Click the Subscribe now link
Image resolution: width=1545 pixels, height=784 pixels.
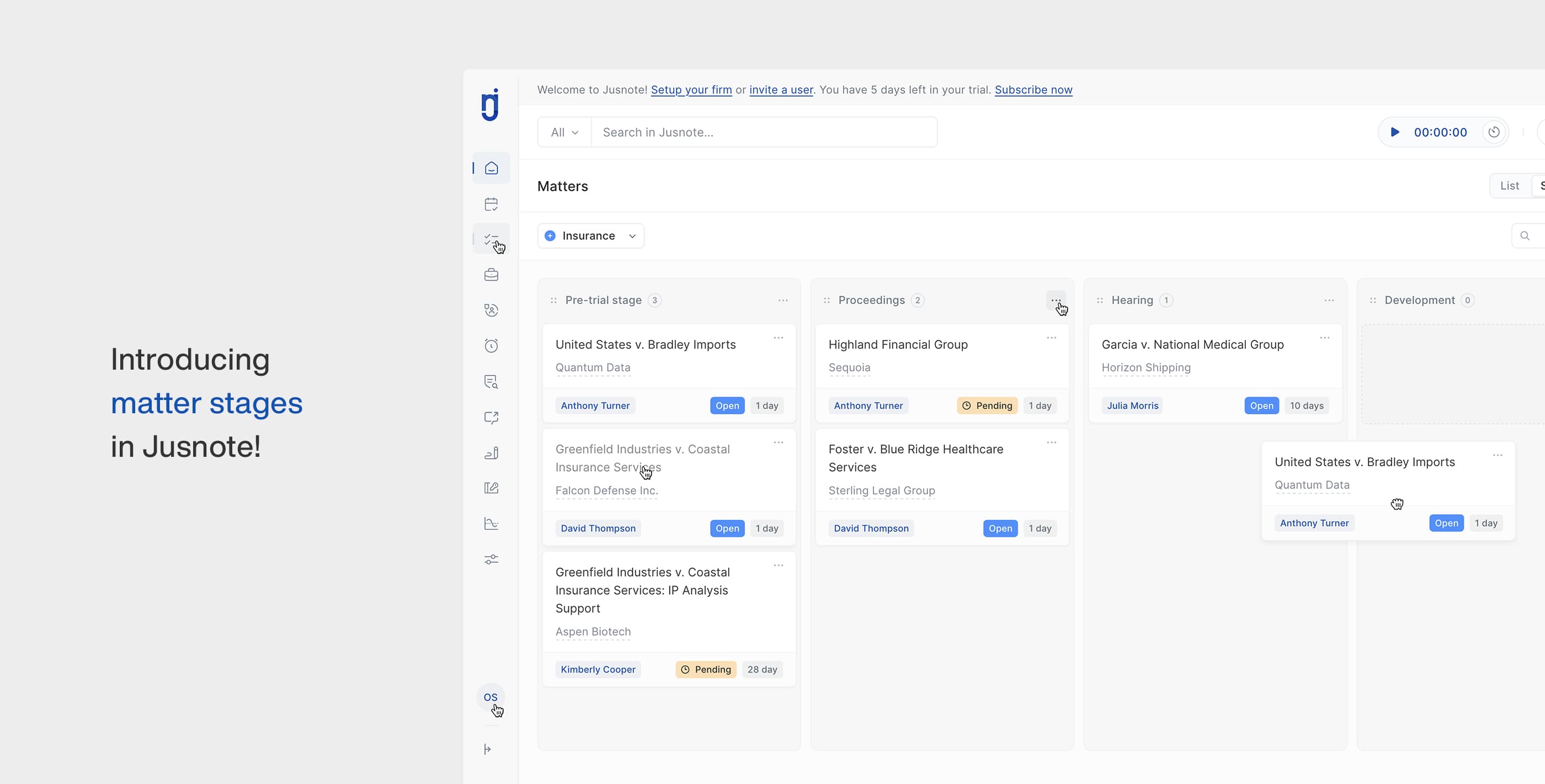click(1033, 89)
